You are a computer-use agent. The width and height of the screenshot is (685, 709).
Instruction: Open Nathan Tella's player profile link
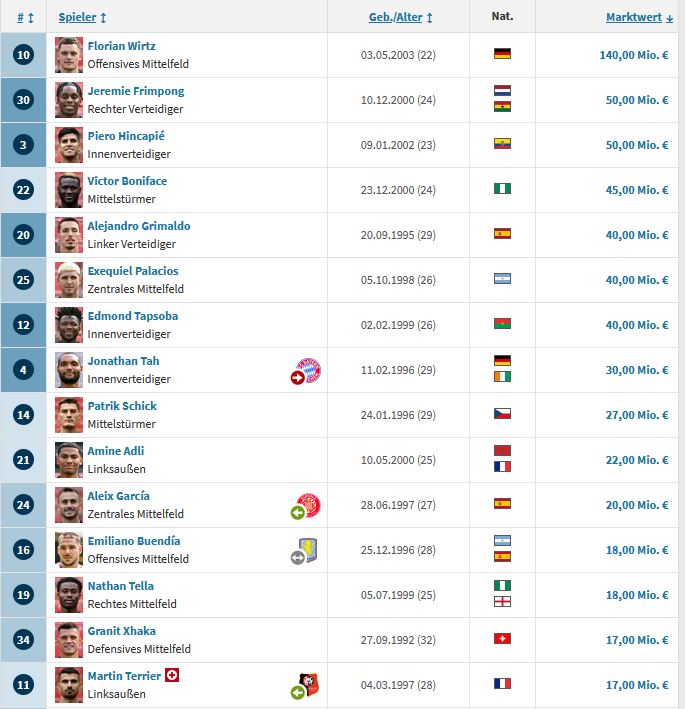tap(120, 586)
